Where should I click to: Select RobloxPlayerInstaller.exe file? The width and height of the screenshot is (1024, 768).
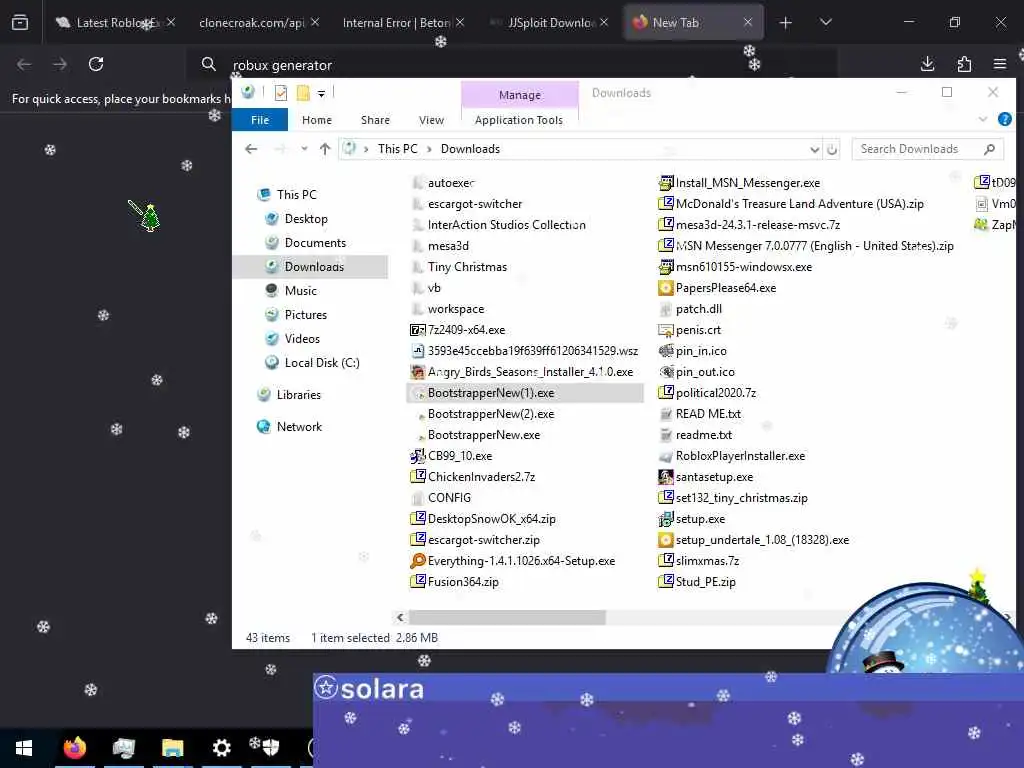pyautogui.click(x=731, y=456)
